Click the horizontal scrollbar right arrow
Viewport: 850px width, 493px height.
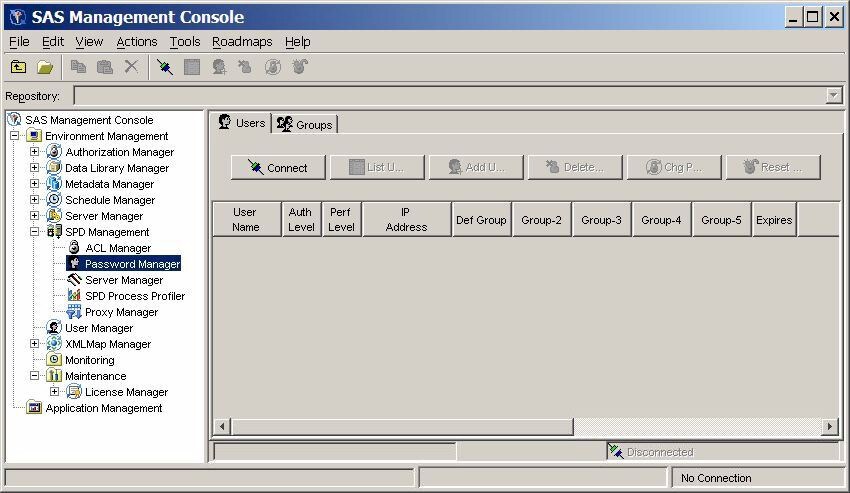tap(829, 427)
